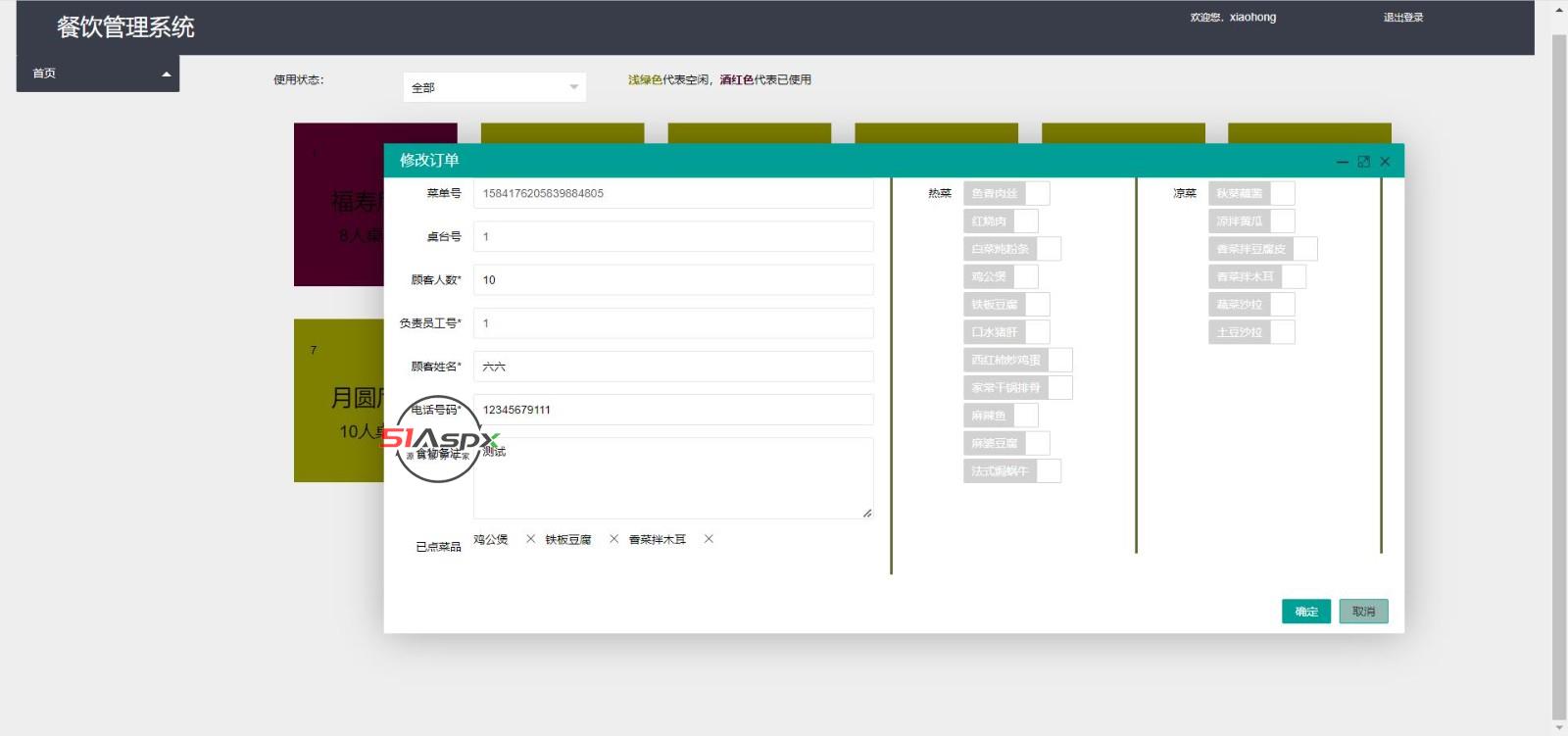Check the 麻婆豆腐 dish option
This screenshot has width=1568, height=736.
[1006, 444]
